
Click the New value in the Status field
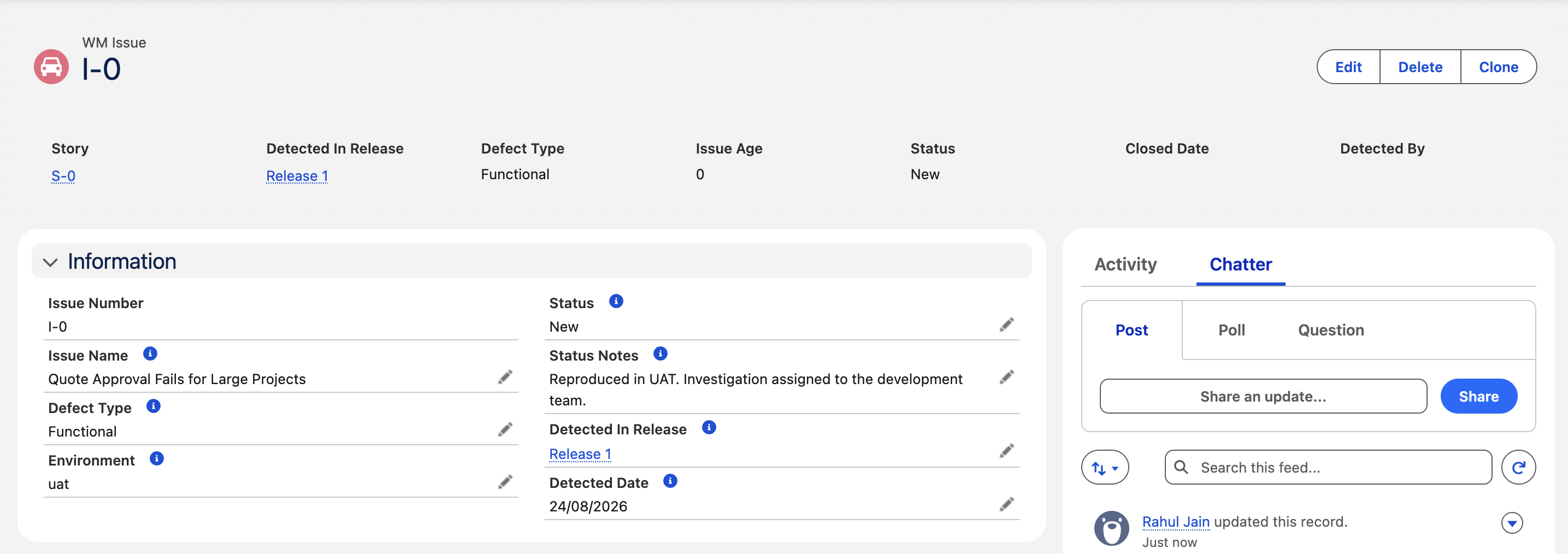[x=564, y=327]
